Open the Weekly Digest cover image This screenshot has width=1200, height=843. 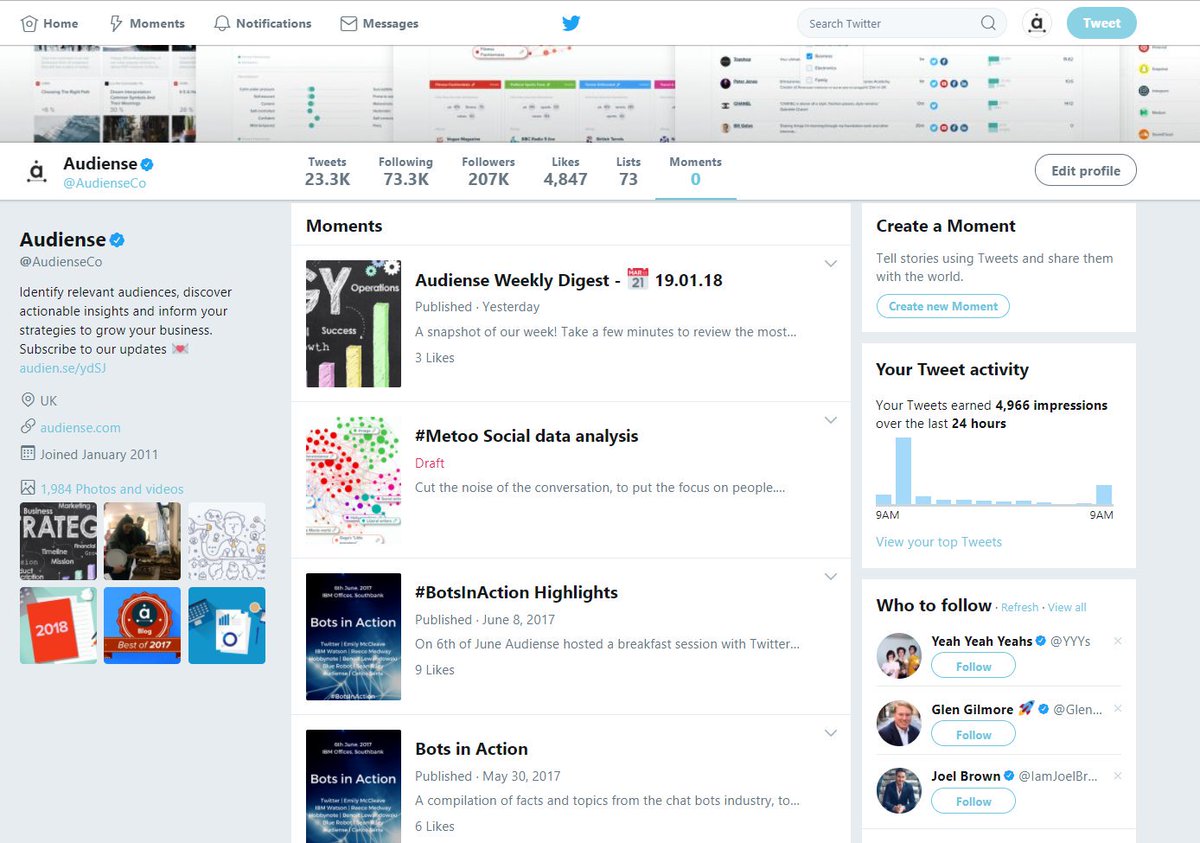point(353,324)
